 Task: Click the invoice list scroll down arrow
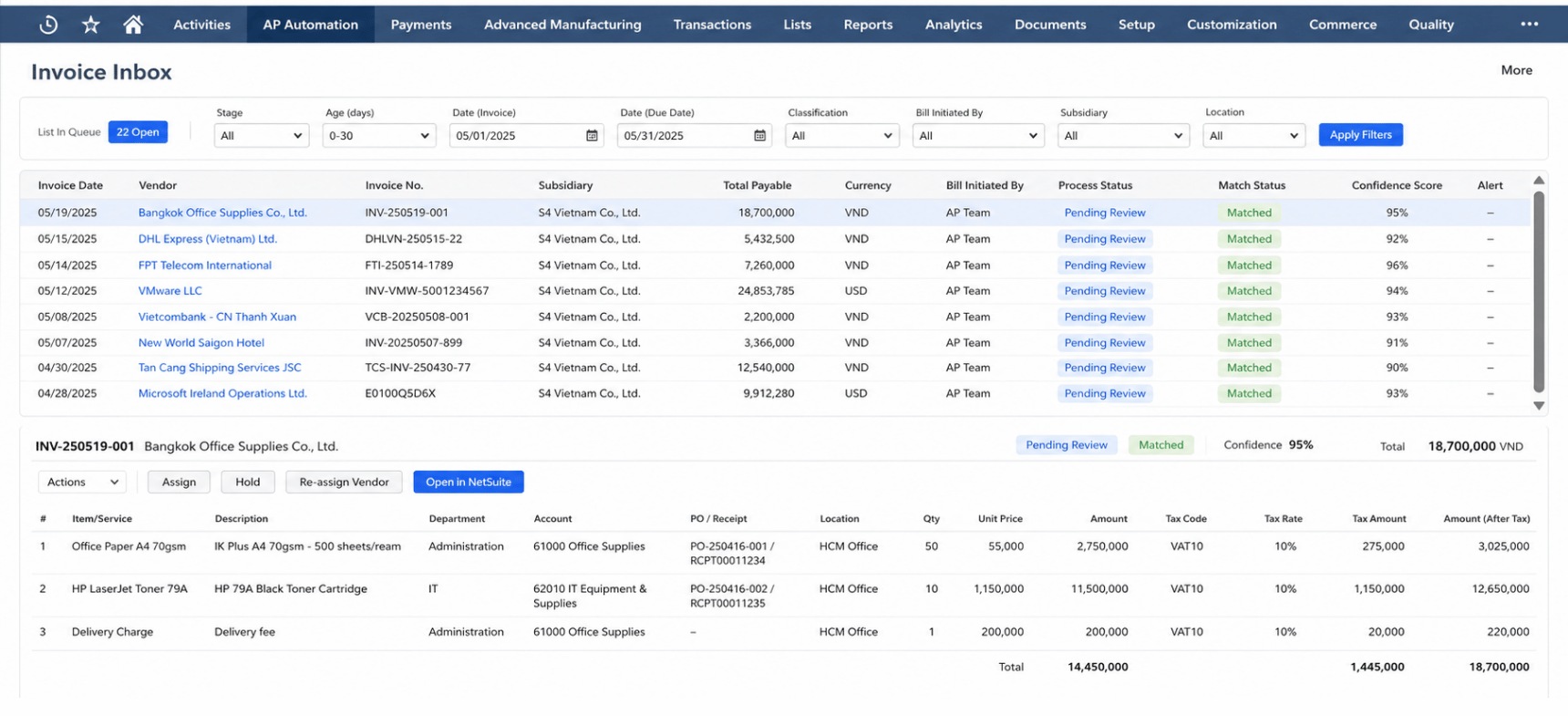(1539, 406)
